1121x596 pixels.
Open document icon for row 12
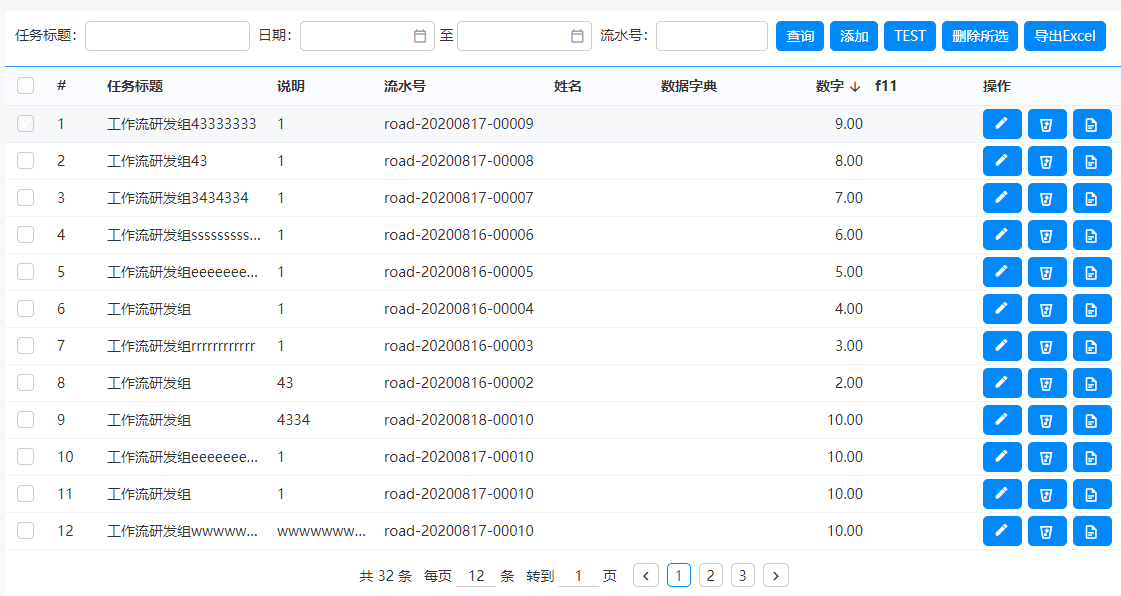1092,531
